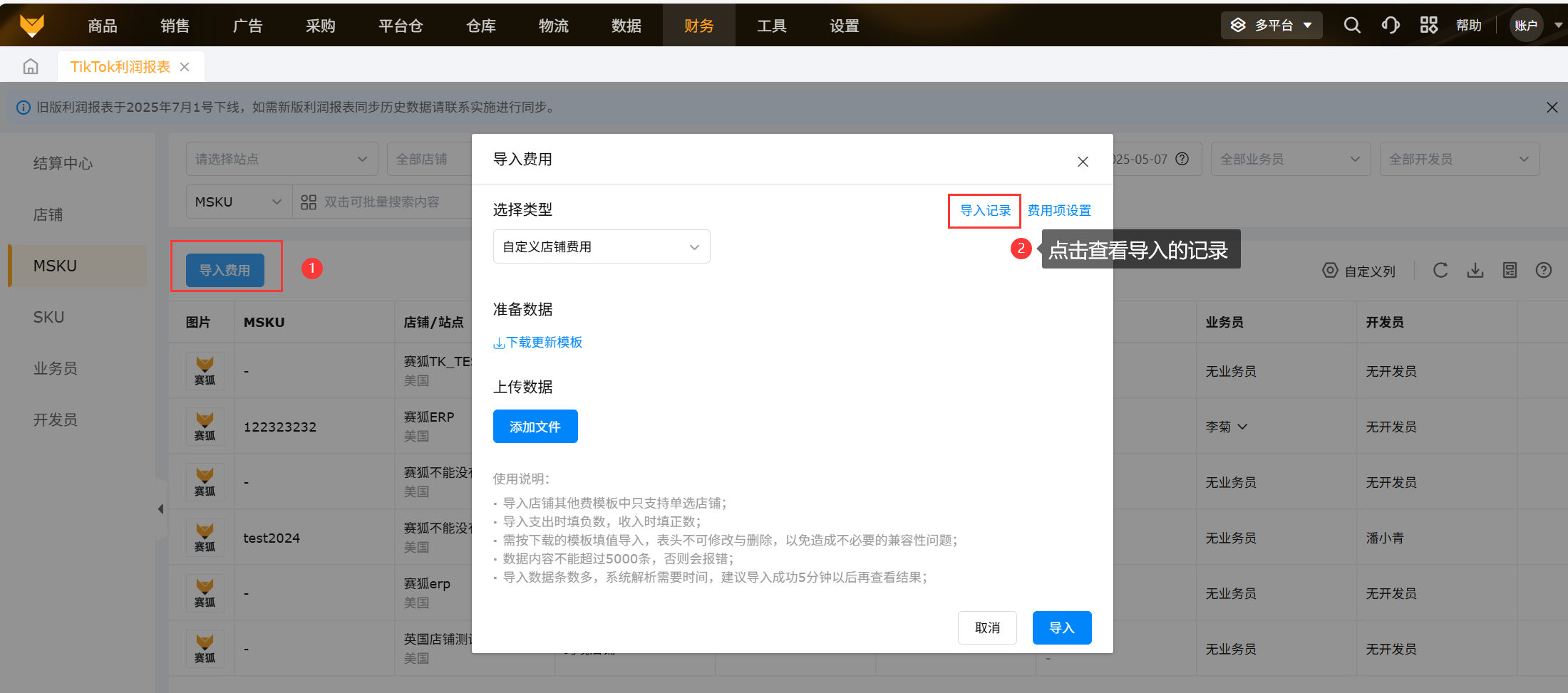Image resolution: width=1568 pixels, height=693 pixels.
Task: Expand the account menu caret
Action: tap(1558, 26)
